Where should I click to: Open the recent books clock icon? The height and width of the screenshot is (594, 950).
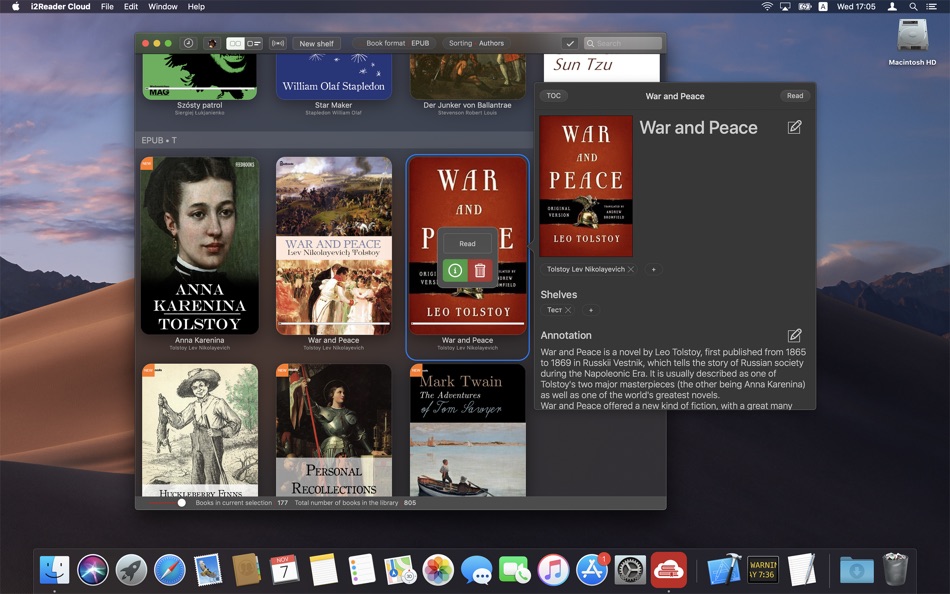coord(188,43)
